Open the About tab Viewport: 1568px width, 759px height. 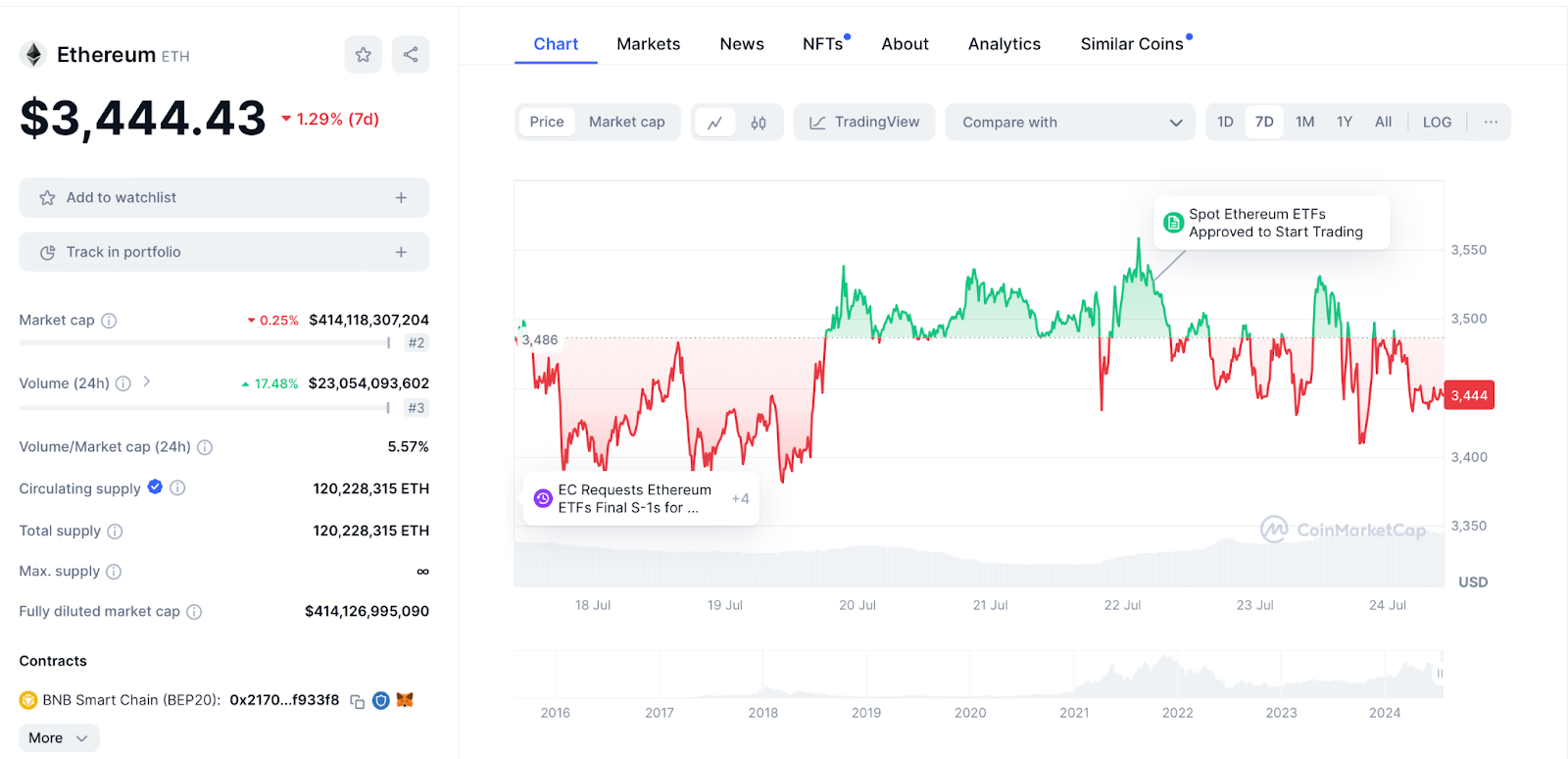pyautogui.click(x=905, y=44)
